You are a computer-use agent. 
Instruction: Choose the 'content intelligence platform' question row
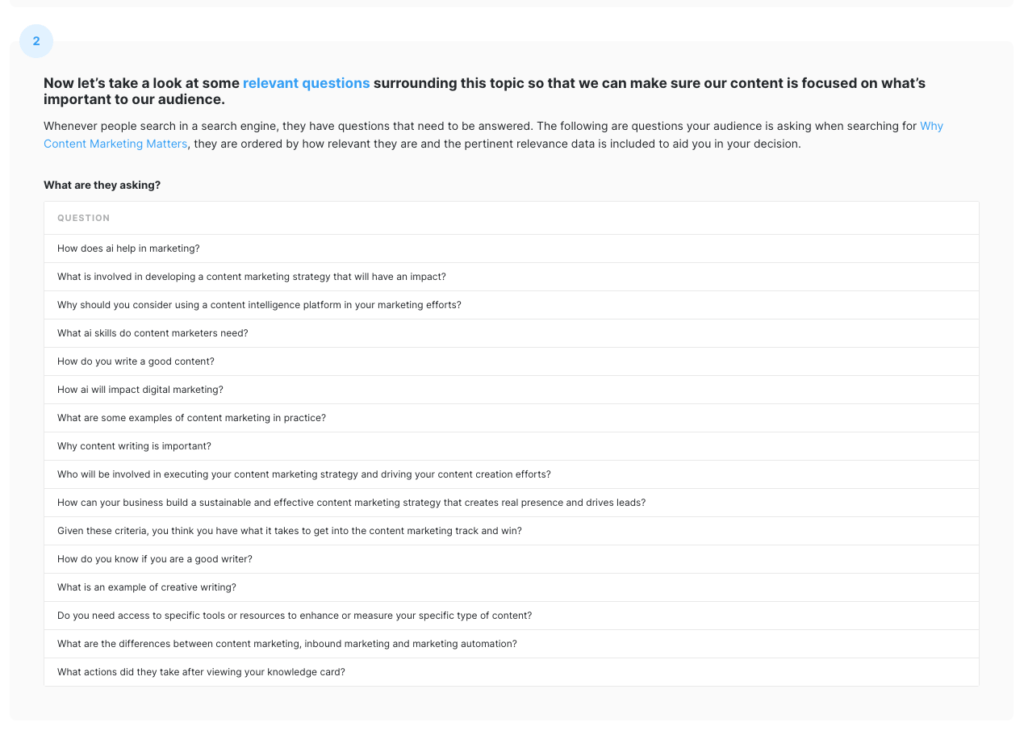point(259,305)
